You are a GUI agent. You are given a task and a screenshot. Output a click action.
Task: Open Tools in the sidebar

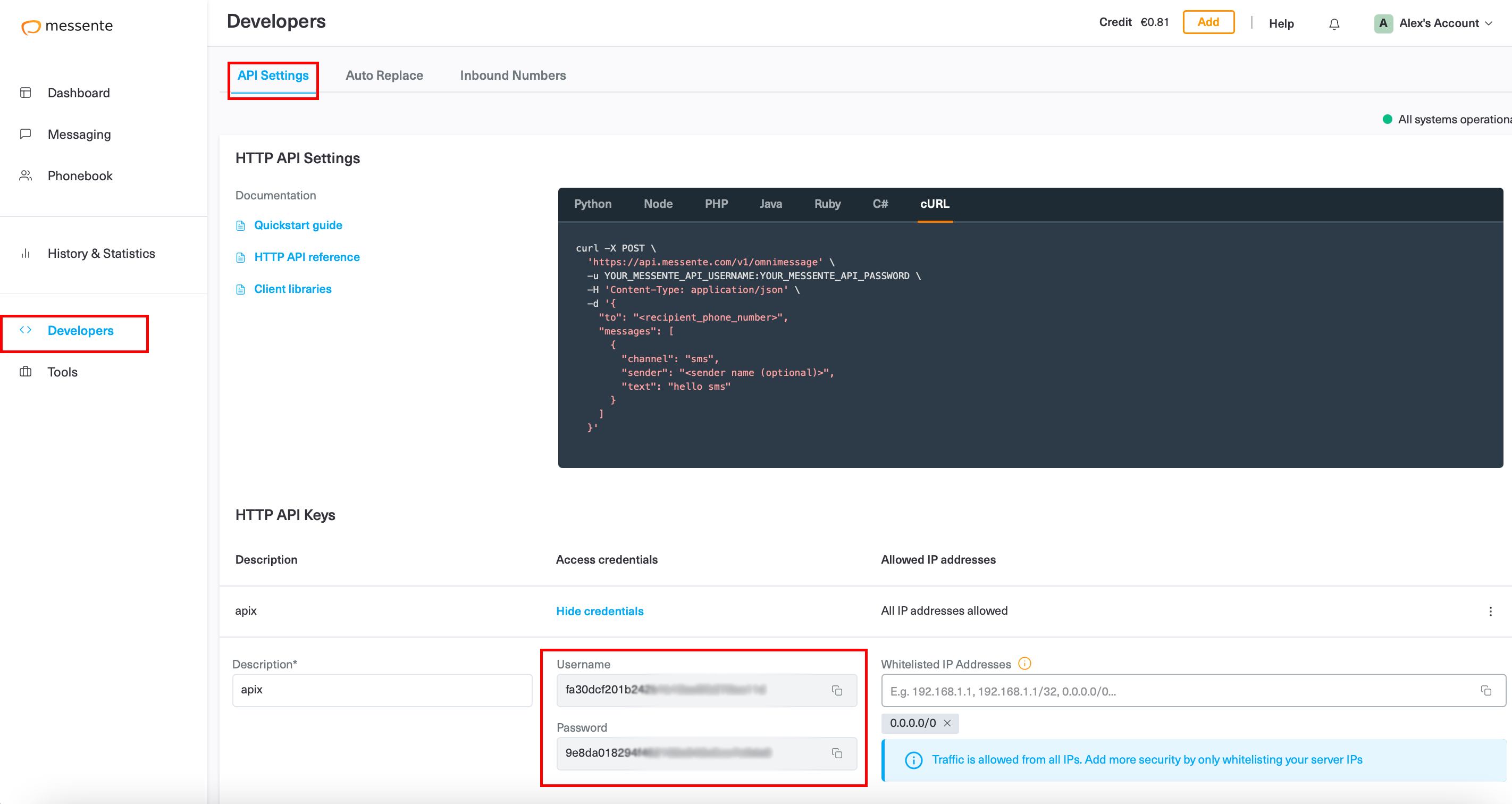[62, 372]
